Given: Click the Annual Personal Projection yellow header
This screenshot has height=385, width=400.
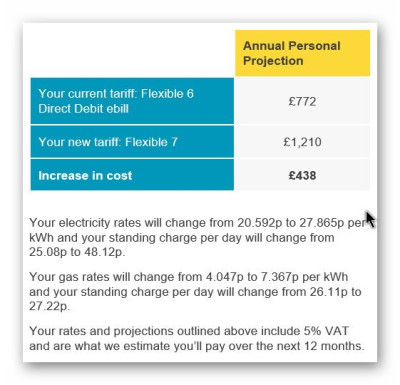Looking at the screenshot, I should click(x=302, y=53).
